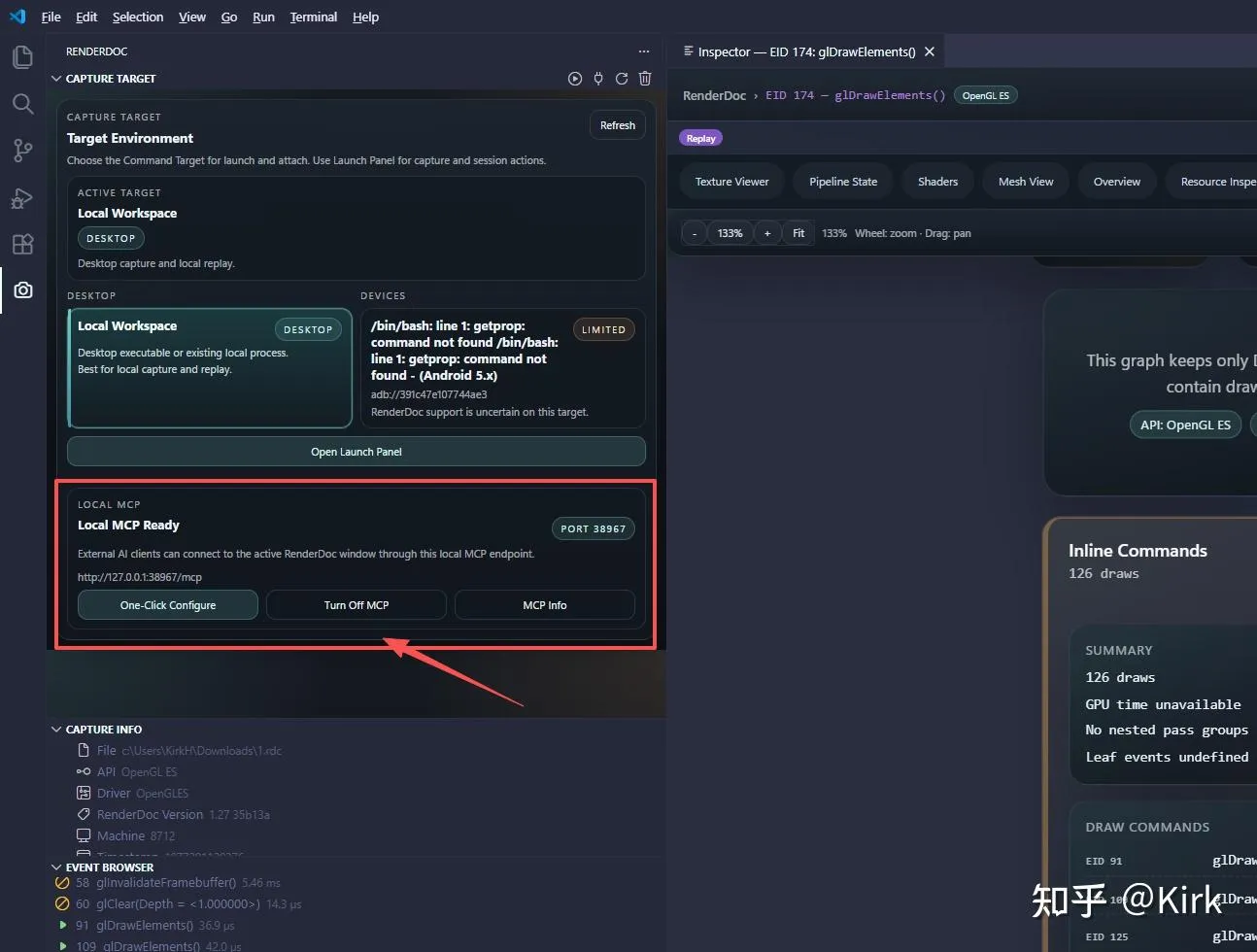Select the Android 5.x device target card
Viewport: 1257px width, 952px height.
[503, 368]
